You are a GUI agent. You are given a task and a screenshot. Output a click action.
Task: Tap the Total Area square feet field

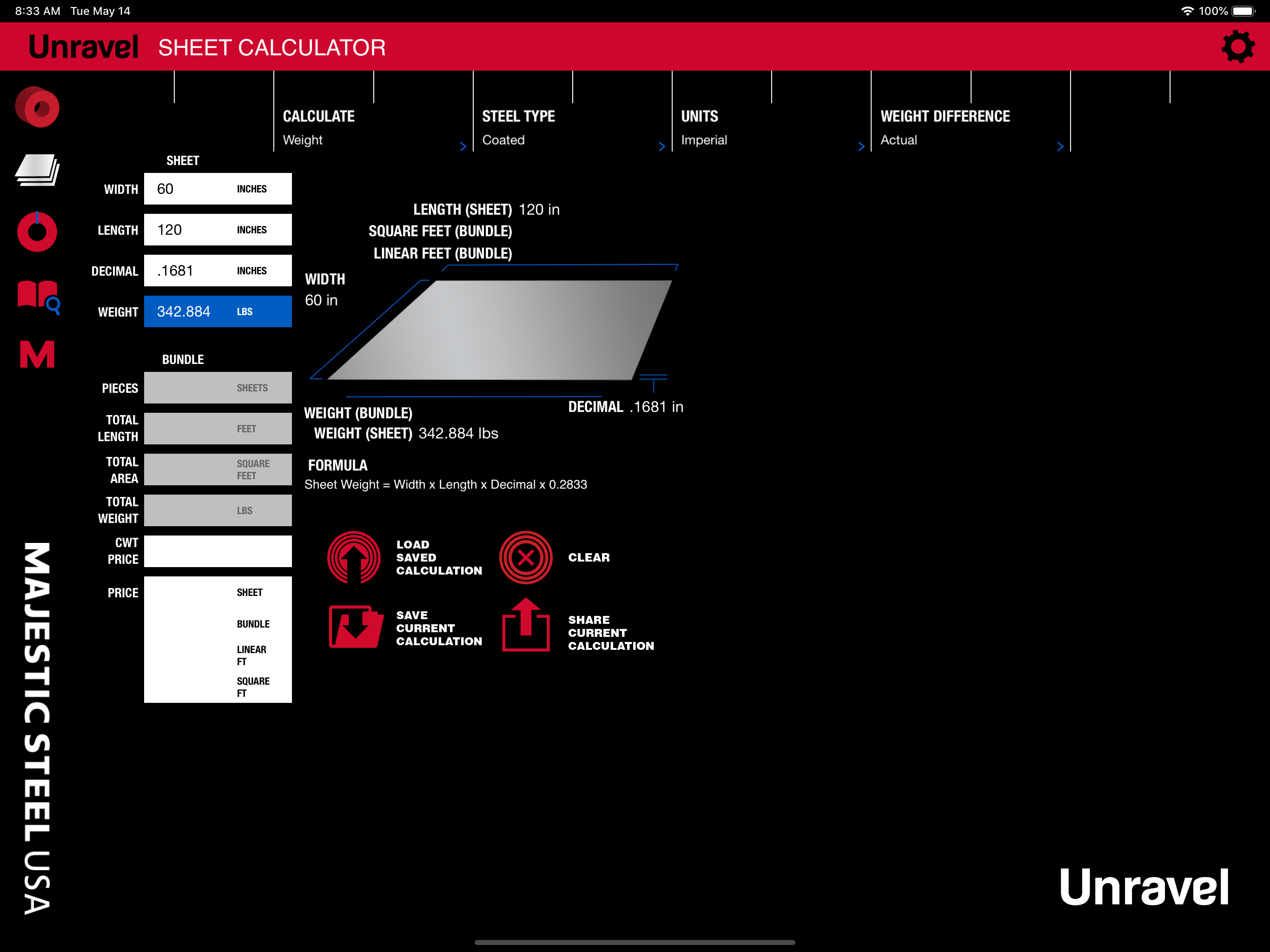click(x=218, y=469)
